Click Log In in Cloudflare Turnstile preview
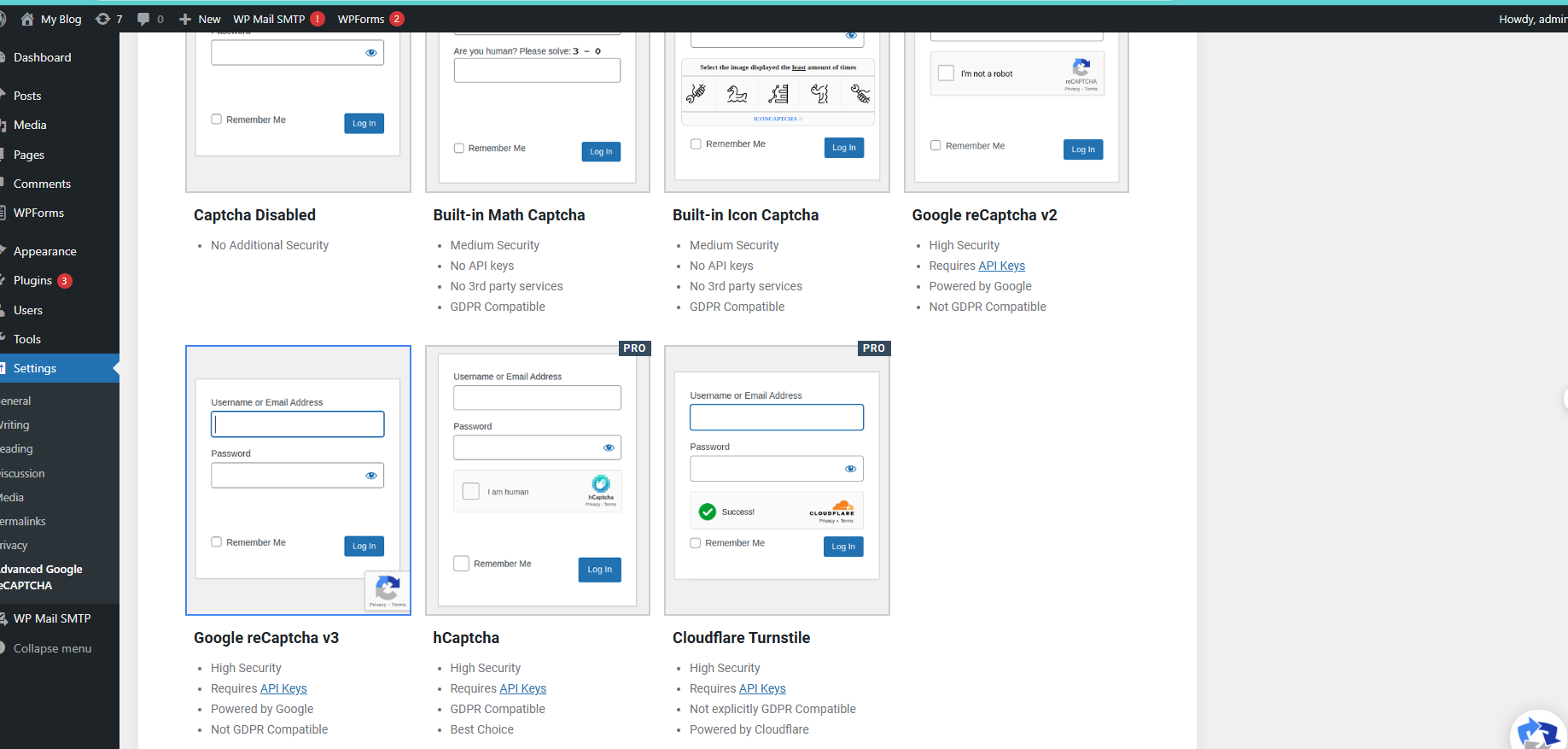This screenshot has width=1568, height=749. (x=843, y=547)
